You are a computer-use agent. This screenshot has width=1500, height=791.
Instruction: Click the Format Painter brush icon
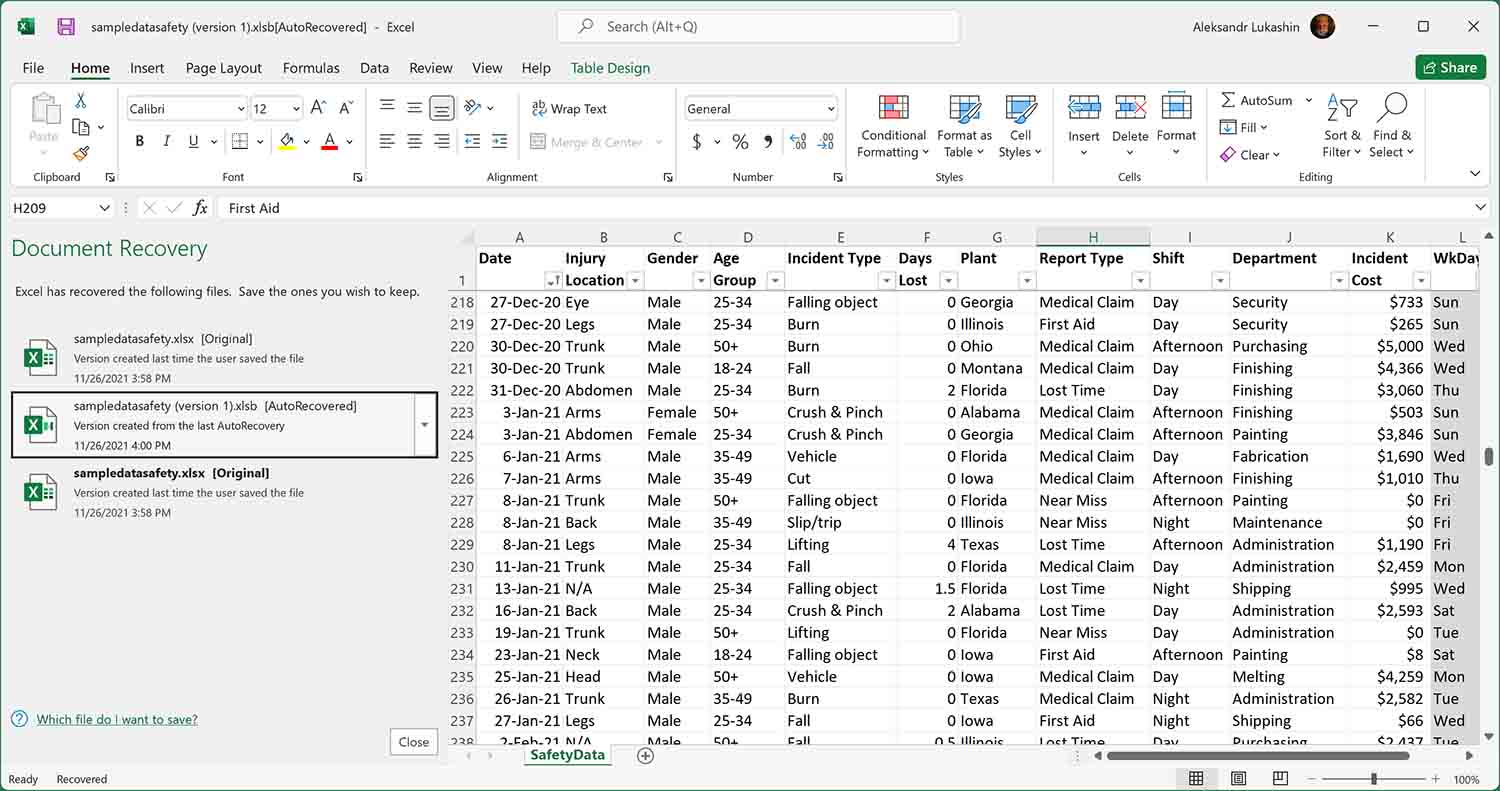click(x=81, y=153)
